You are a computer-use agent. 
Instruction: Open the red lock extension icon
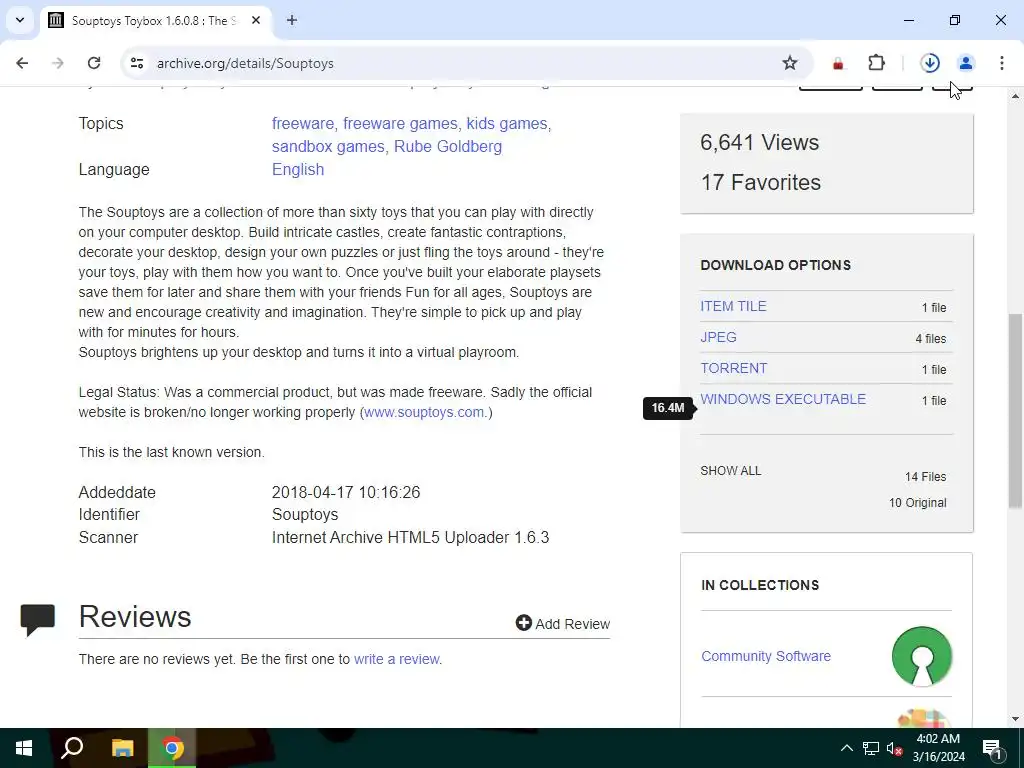(838, 63)
